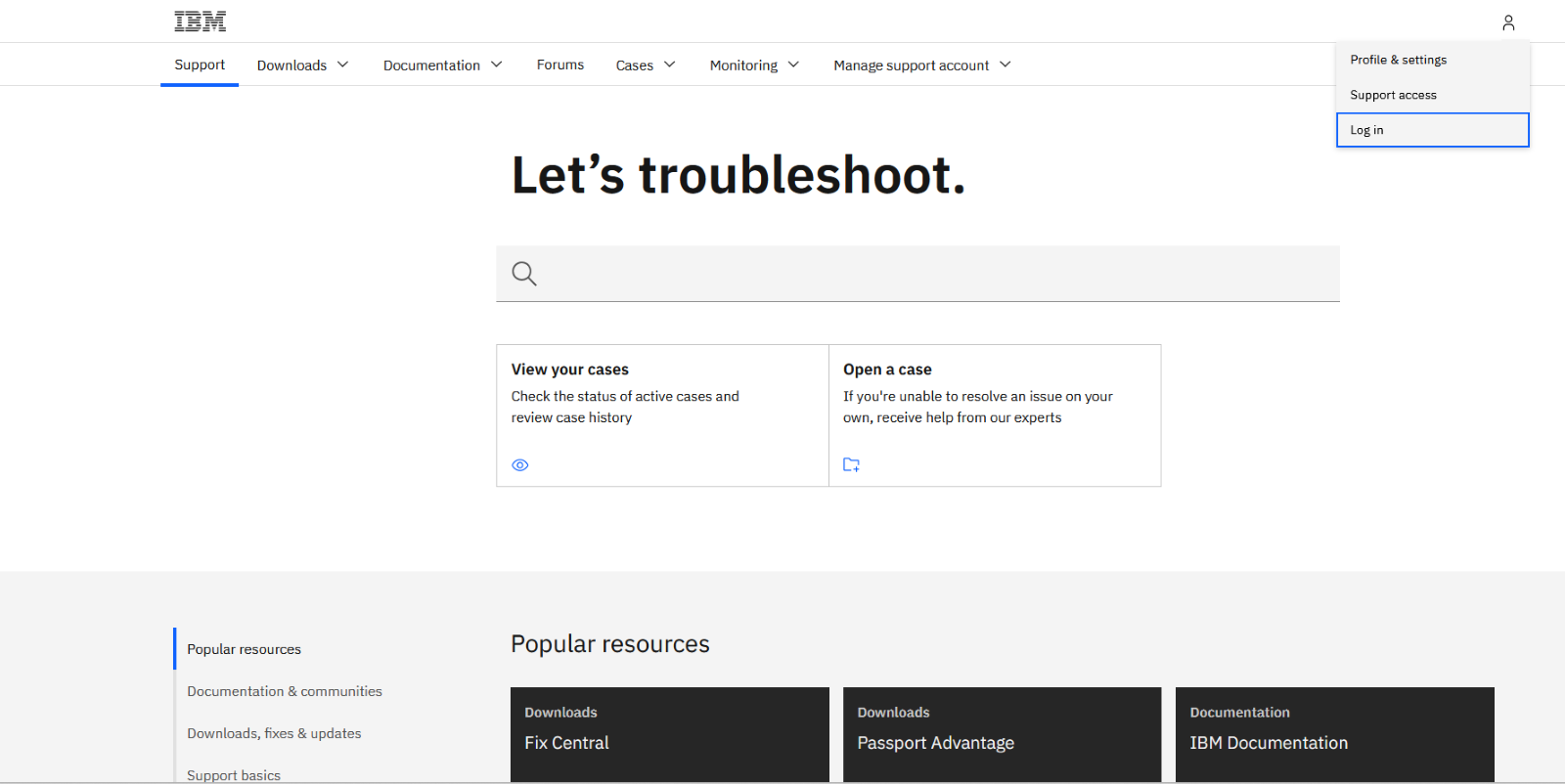Select Log in from profile menu
This screenshot has height=784, width=1565.
pyautogui.click(x=1433, y=130)
